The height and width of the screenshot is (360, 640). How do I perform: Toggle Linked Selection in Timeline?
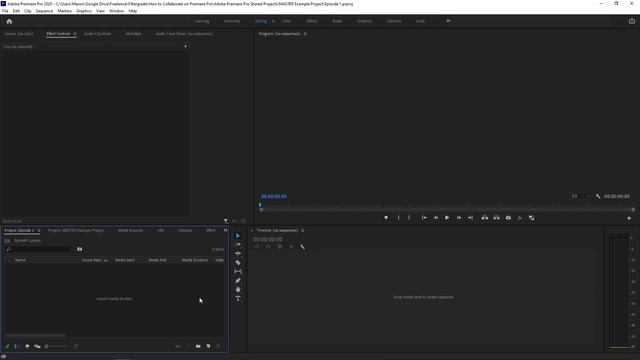pyautogui.click(x=280, y=247)
